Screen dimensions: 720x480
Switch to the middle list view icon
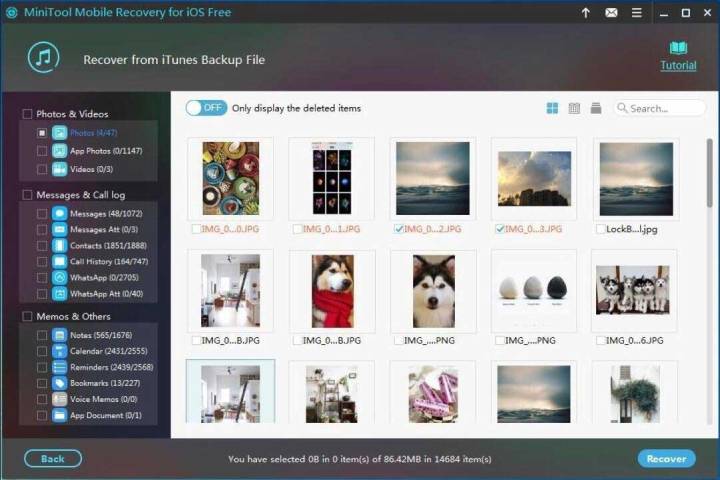(x=574, y=108)
